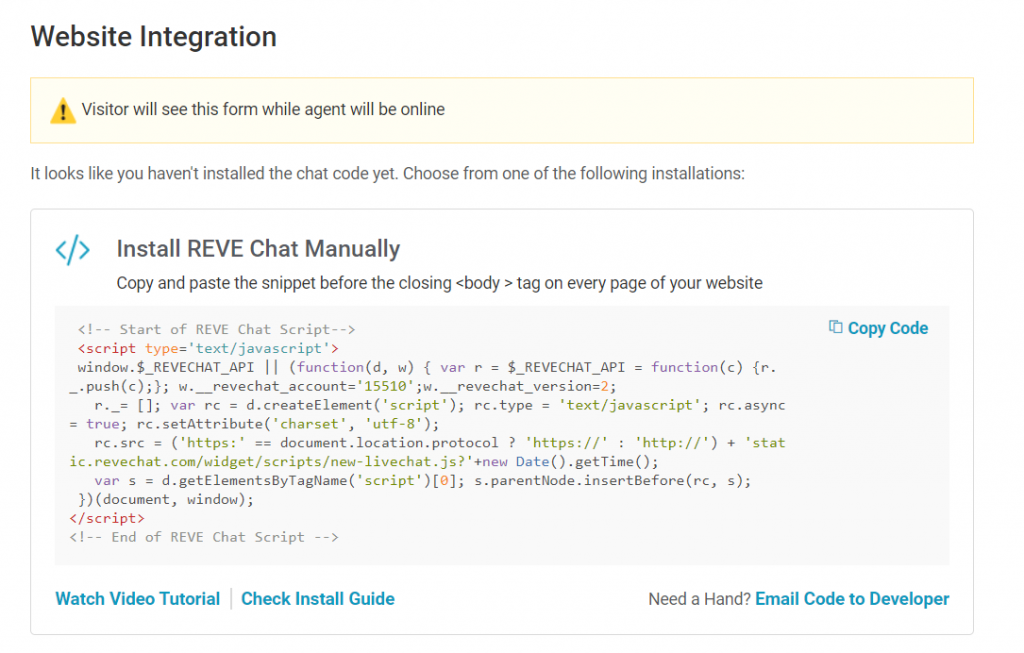
Task: Click the copy icon beside Copy Code
Action: 835,328
